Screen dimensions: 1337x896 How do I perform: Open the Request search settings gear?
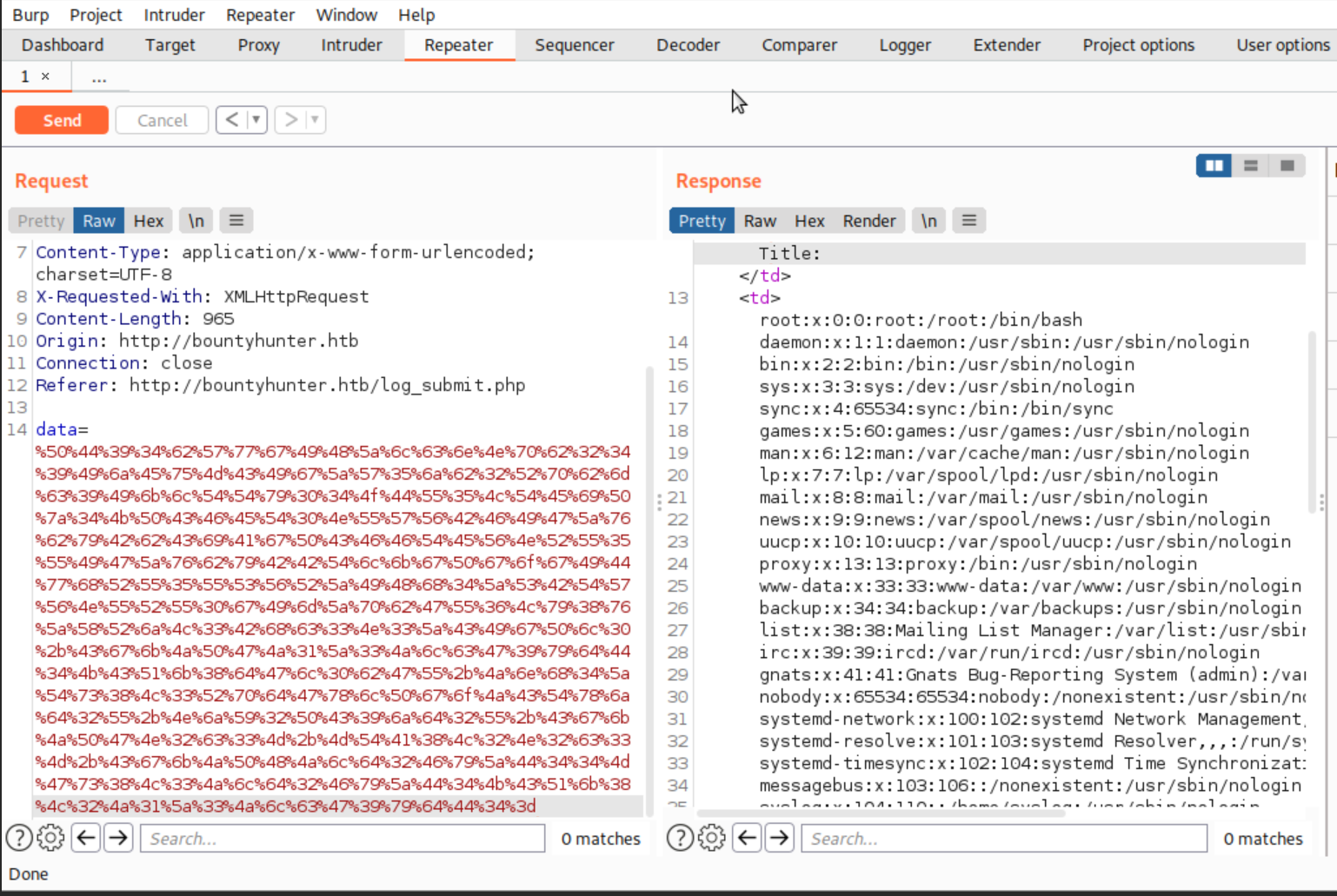coord(50,838)
